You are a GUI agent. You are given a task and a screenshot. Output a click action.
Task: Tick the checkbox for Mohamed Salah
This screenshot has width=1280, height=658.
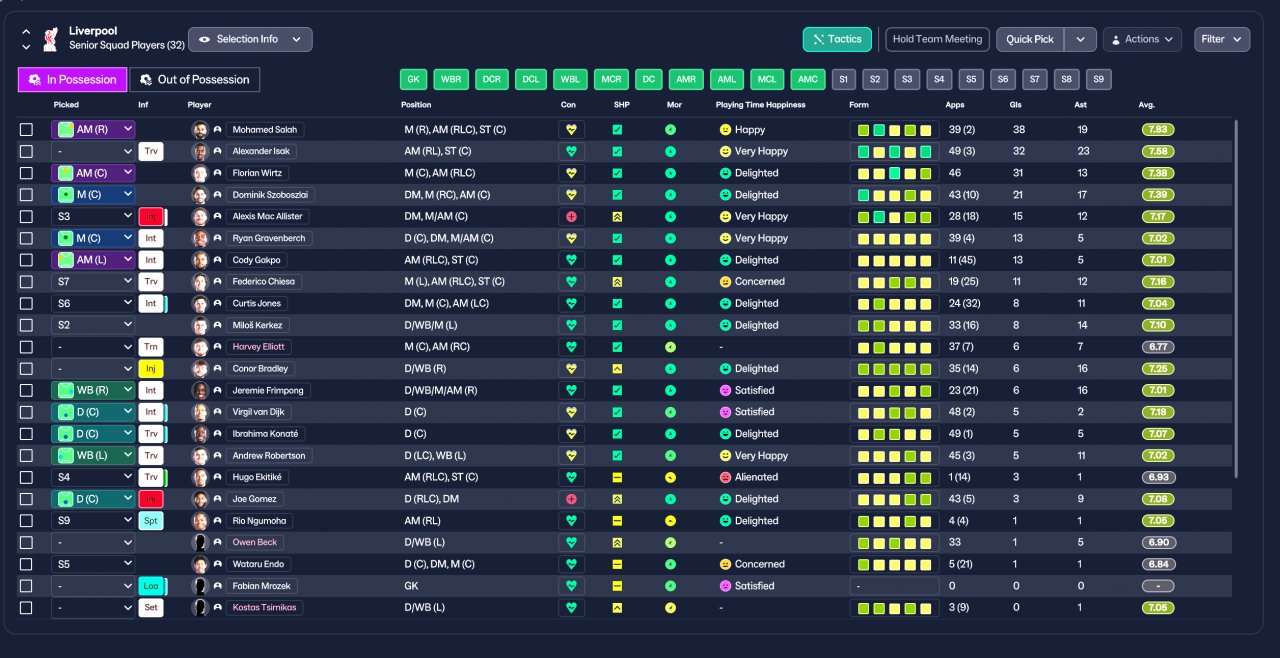[26, 130]
